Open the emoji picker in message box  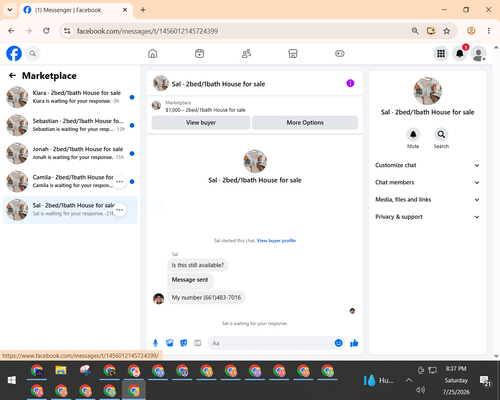[x=338, y=343]
